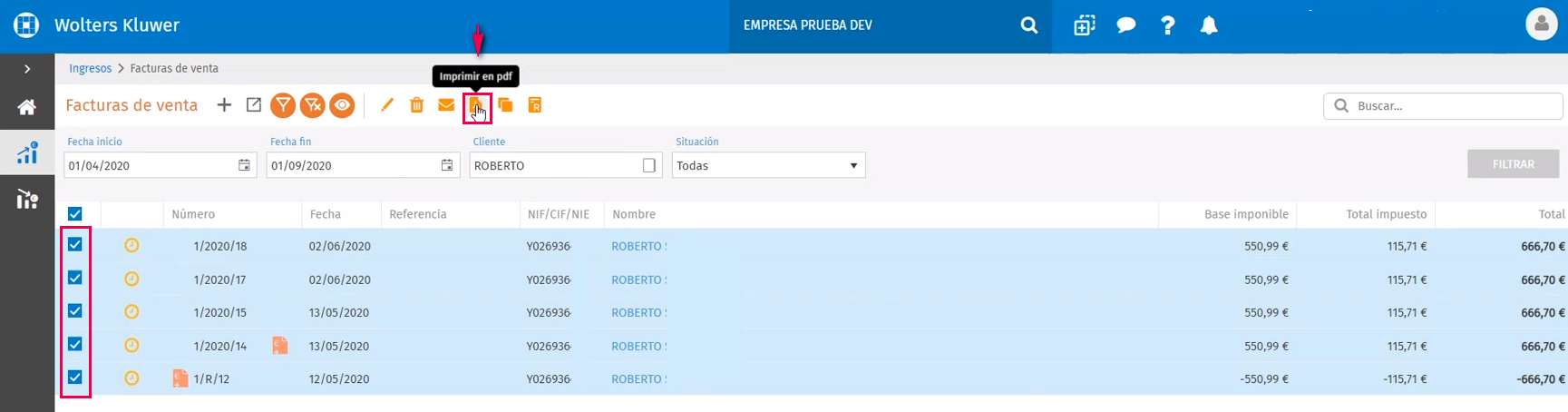Click Imprimir en pdf icon
1568x412 pixels.
coord(476,106)
